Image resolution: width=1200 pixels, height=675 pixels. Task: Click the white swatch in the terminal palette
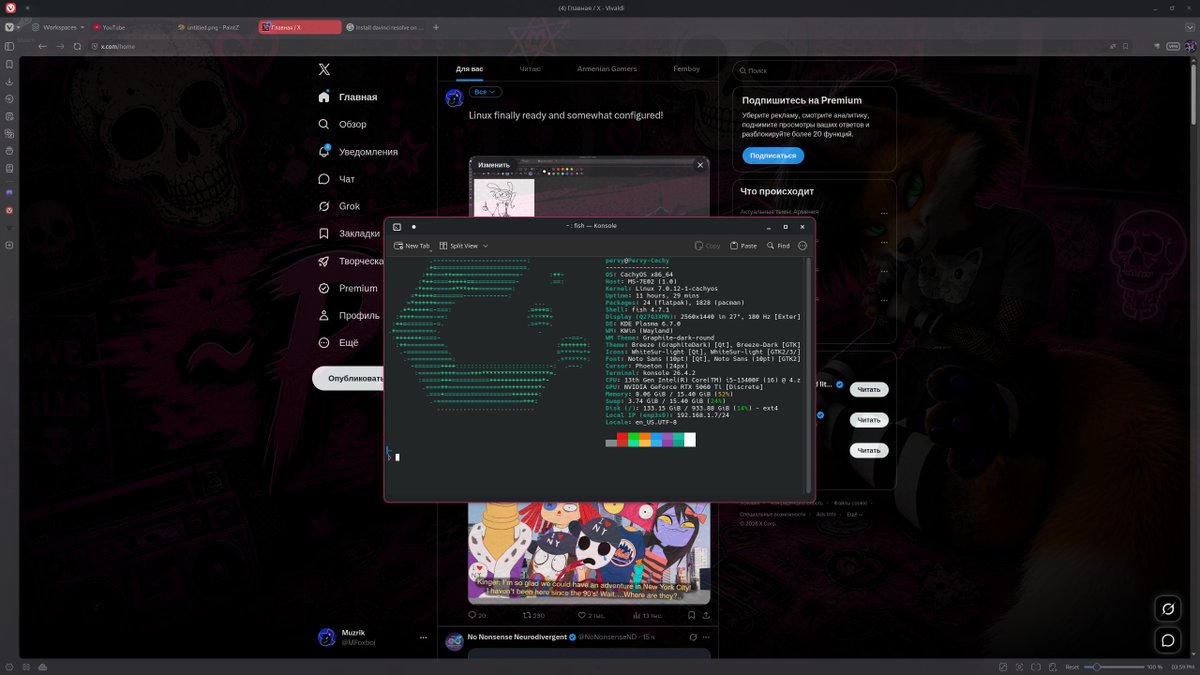pos(690,440)
